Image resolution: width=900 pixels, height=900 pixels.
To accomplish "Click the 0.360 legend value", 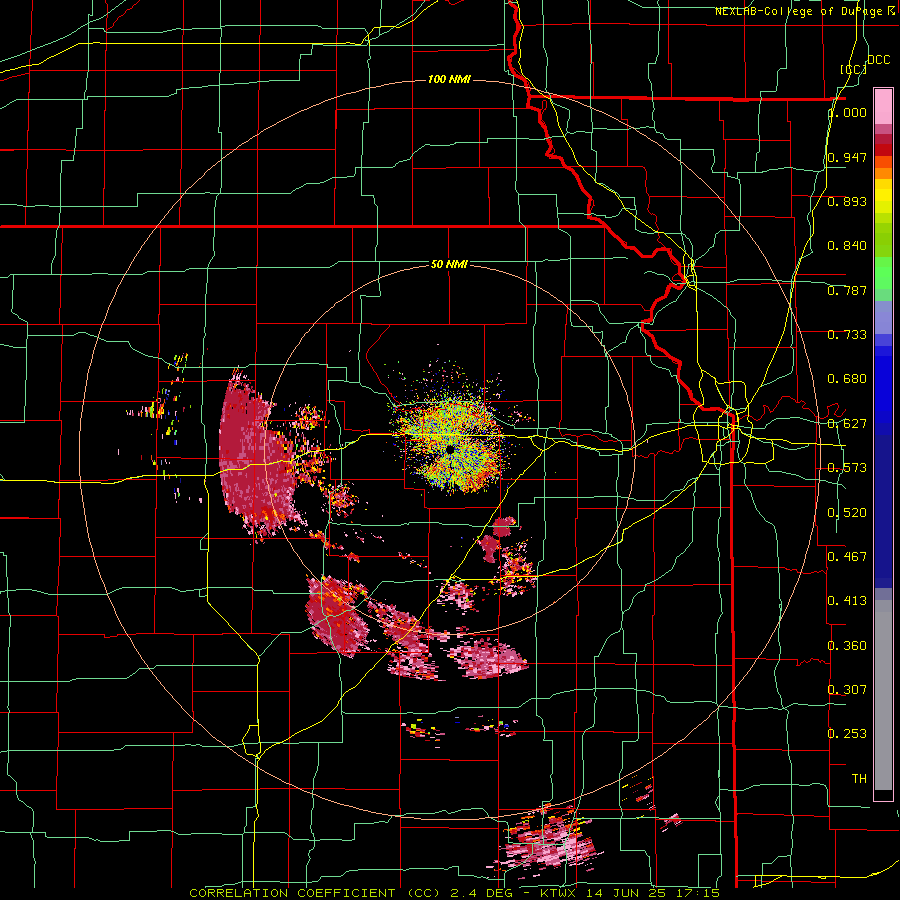I will [847, 646].
